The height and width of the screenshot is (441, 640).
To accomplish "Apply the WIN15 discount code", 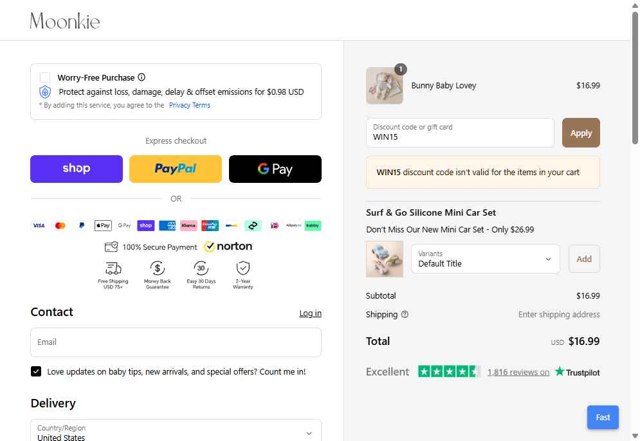I will coord(581,133).
